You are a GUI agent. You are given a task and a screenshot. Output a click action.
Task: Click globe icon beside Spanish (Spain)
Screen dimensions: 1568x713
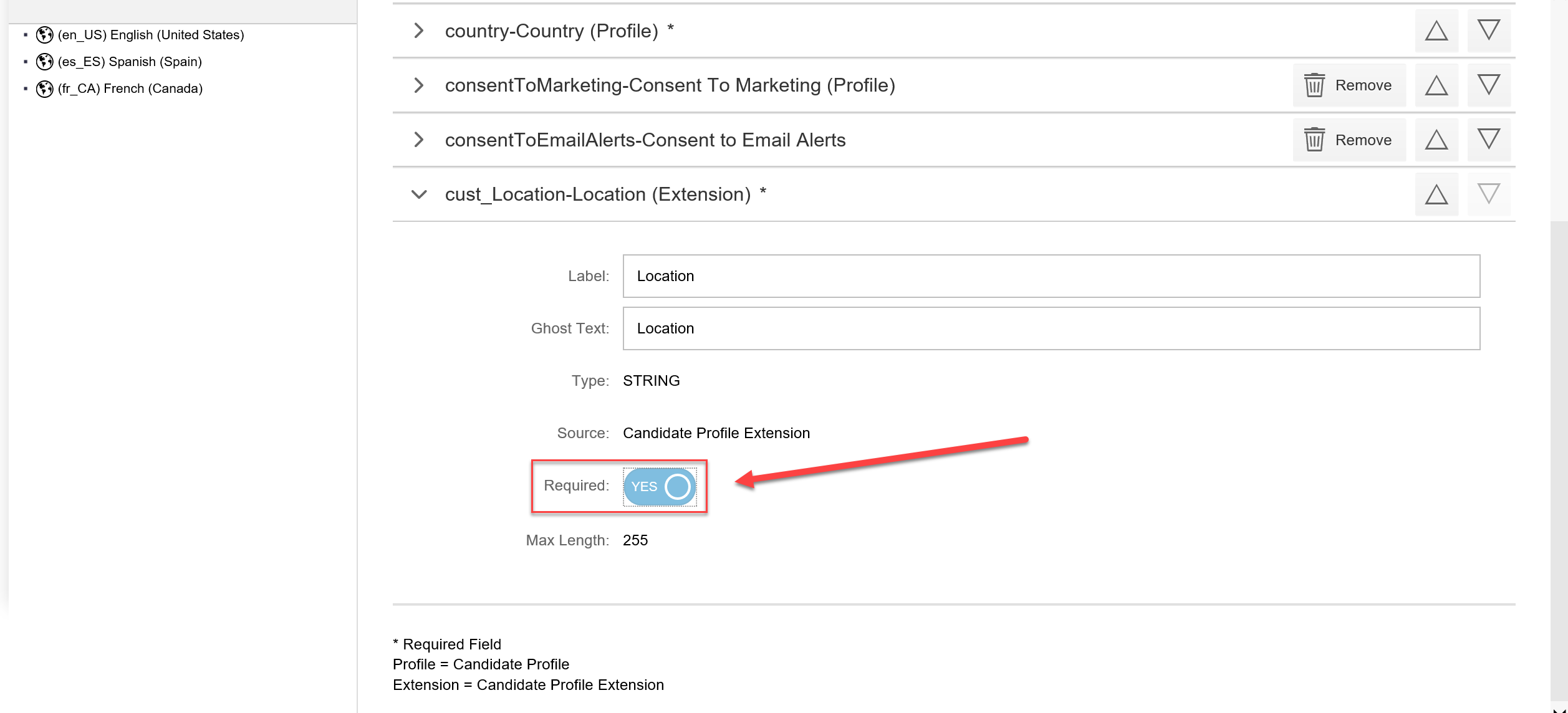tap(44, 62)
